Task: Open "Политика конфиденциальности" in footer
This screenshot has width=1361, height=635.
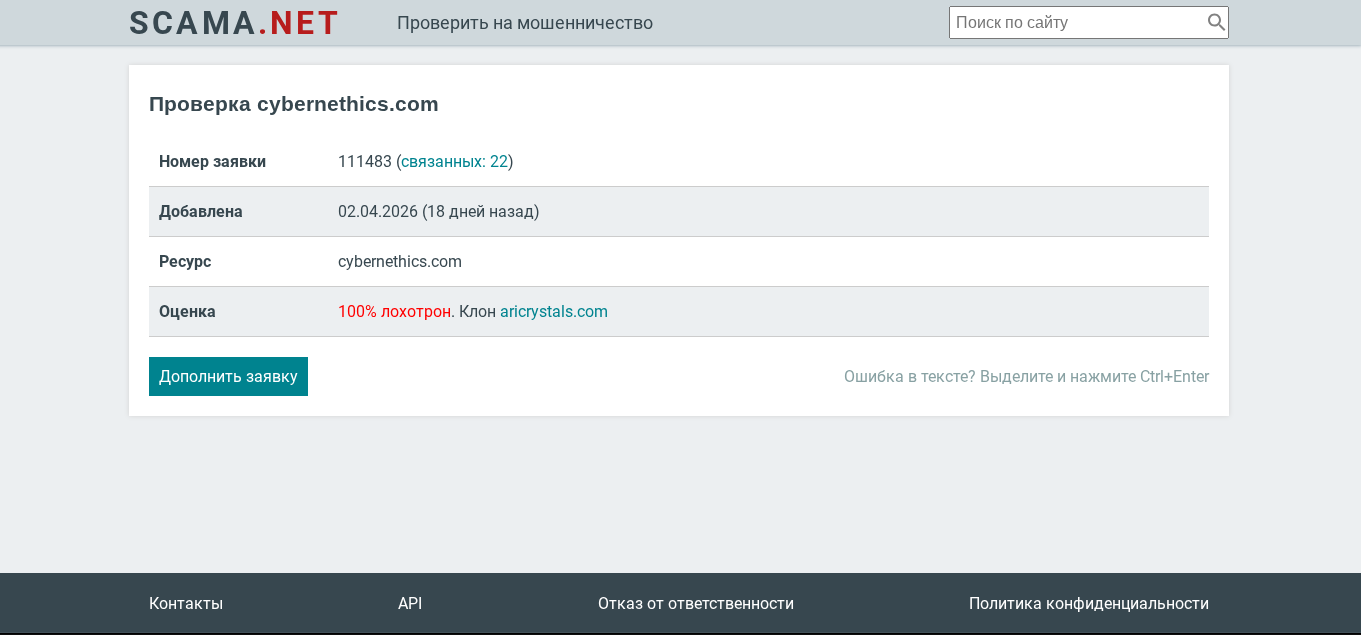Action: (x=1089, y=603)
